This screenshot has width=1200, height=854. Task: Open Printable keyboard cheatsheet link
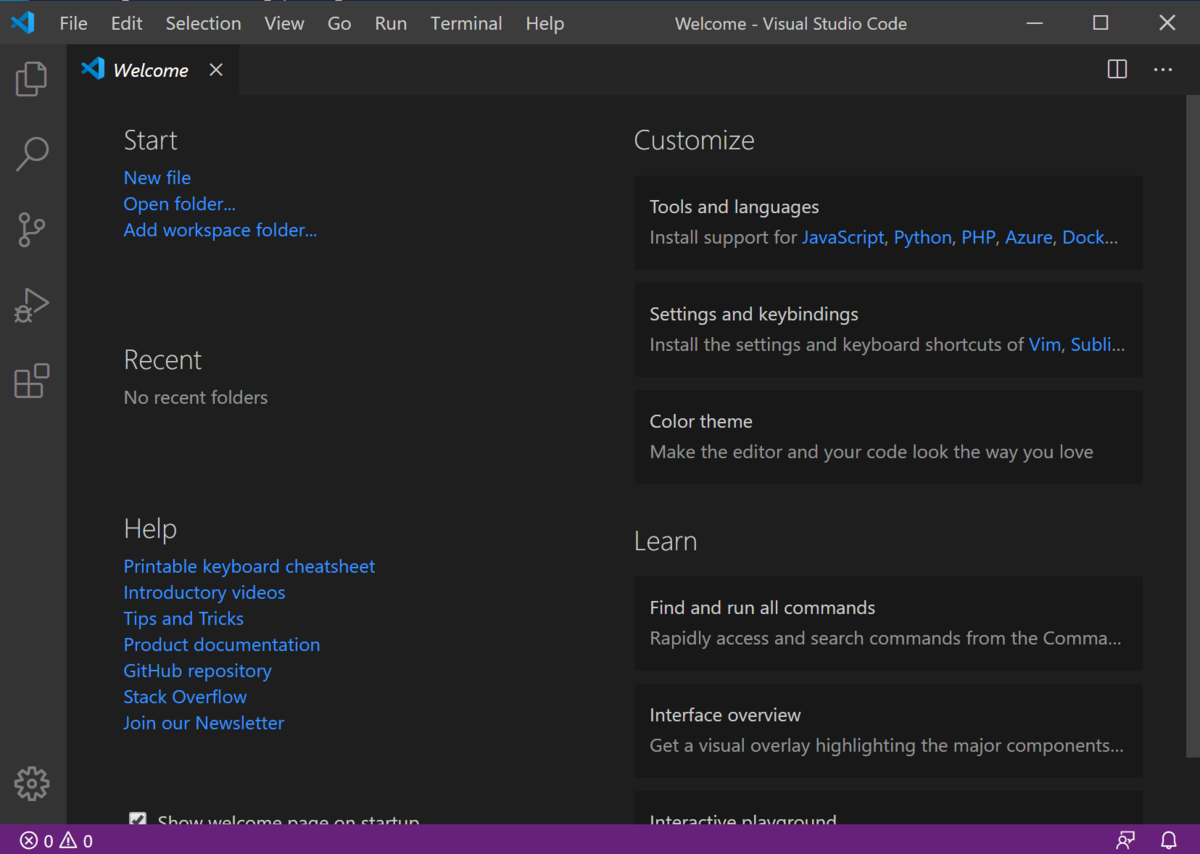pos(249,566)
